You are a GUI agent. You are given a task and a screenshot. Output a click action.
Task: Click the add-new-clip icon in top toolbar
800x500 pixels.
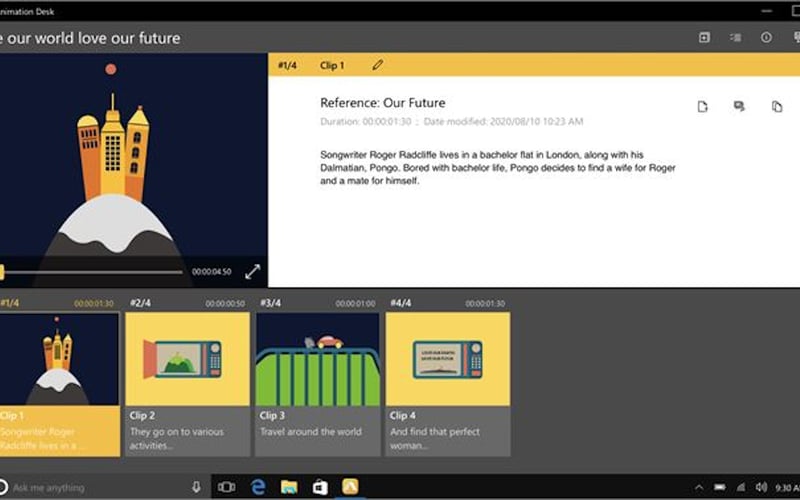[x=704, y=38]
